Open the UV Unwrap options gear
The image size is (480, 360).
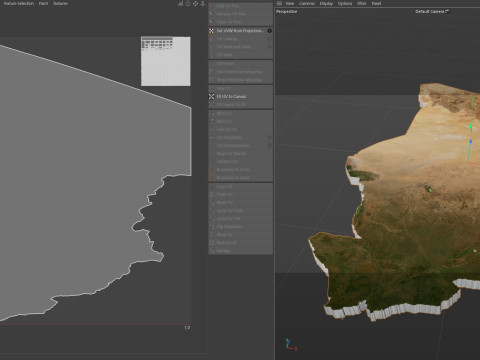coord(269,39)
